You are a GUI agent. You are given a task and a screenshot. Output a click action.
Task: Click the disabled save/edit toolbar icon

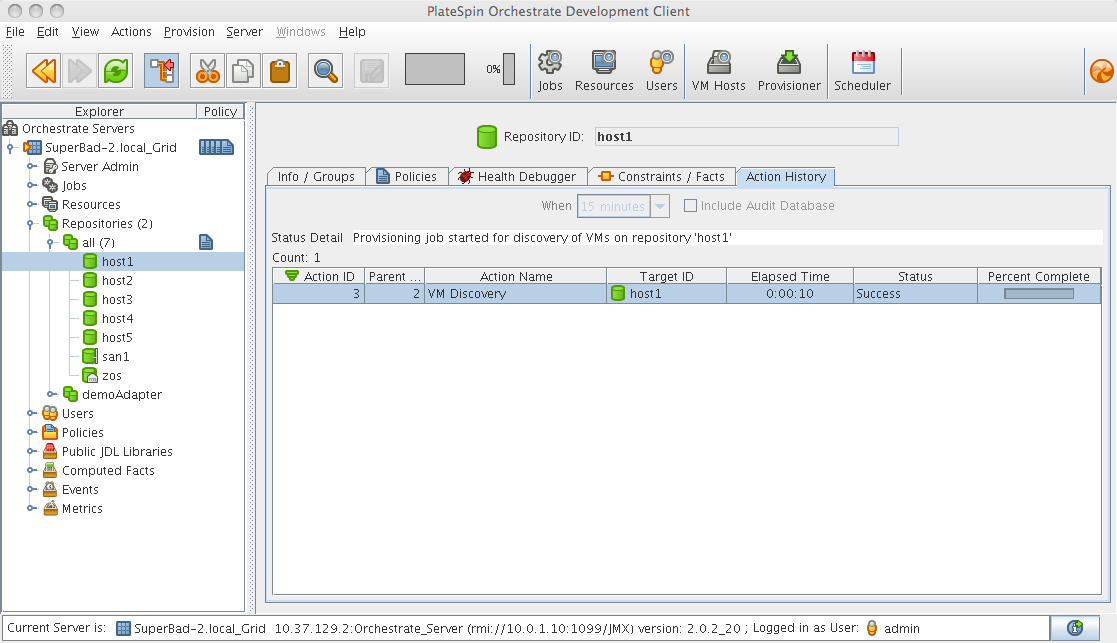tap(372, 70)
